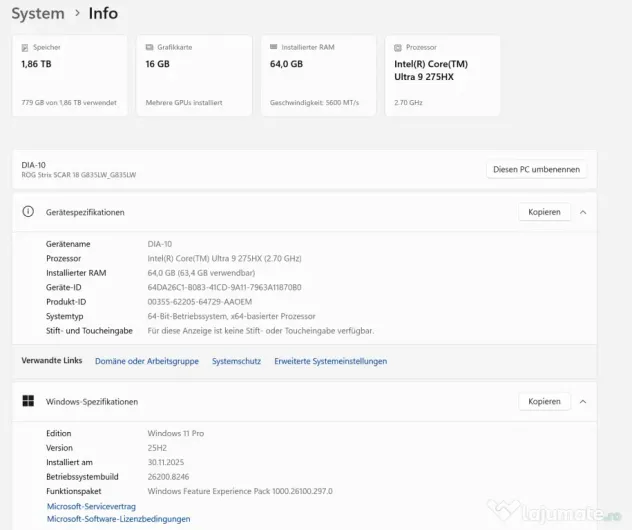Click the Speicher storage icon
The width and height of the screenshot is (632, 530).
25,48
